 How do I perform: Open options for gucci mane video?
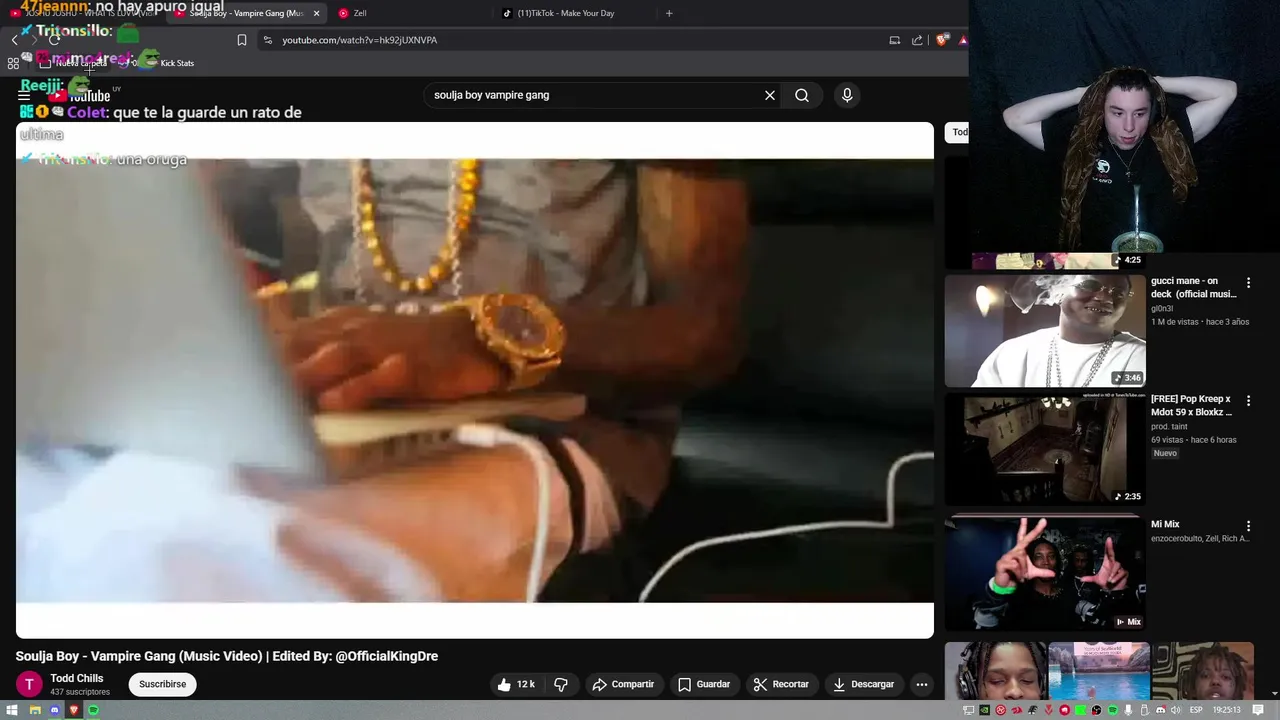[1248, 283]
